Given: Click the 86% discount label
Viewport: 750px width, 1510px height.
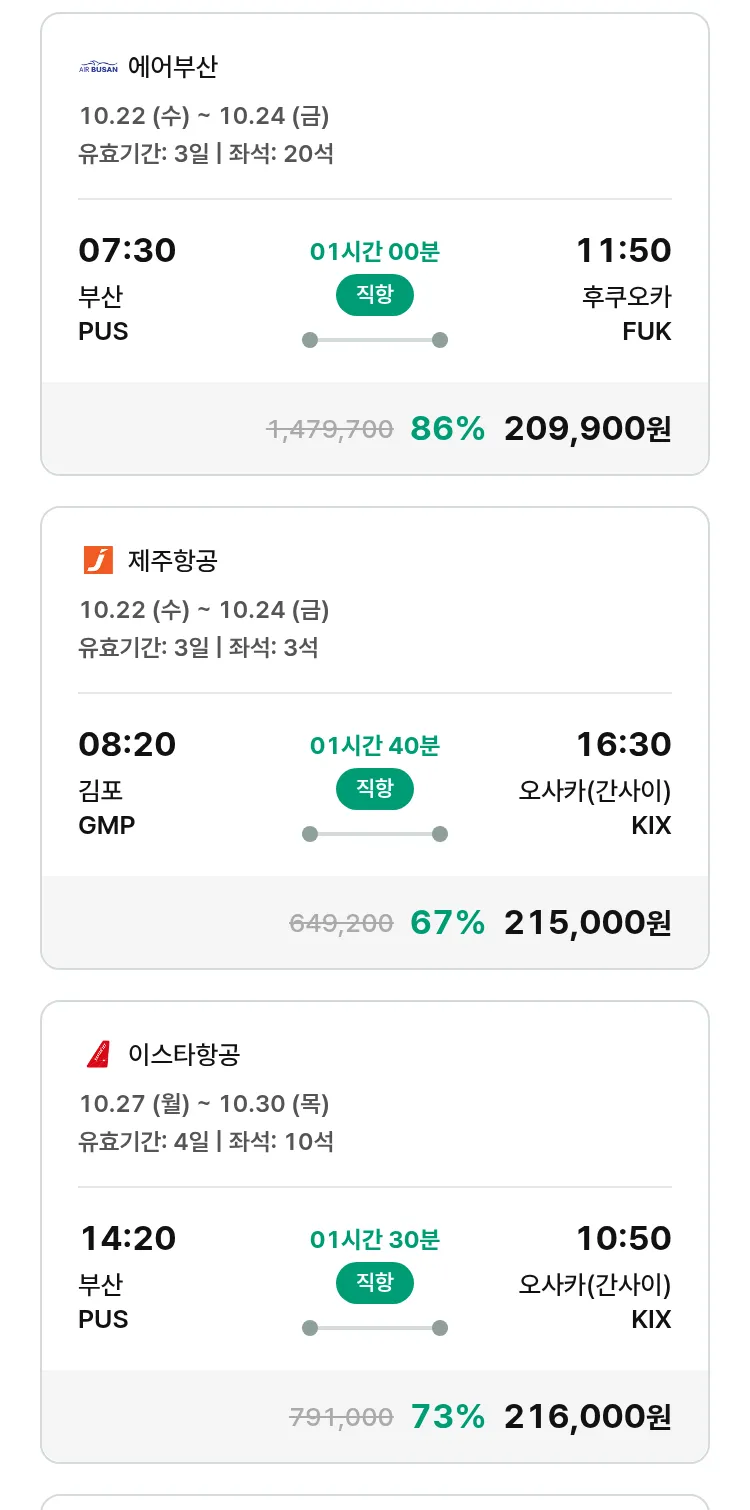Looking at the screenshot, I should click(447, 429).
